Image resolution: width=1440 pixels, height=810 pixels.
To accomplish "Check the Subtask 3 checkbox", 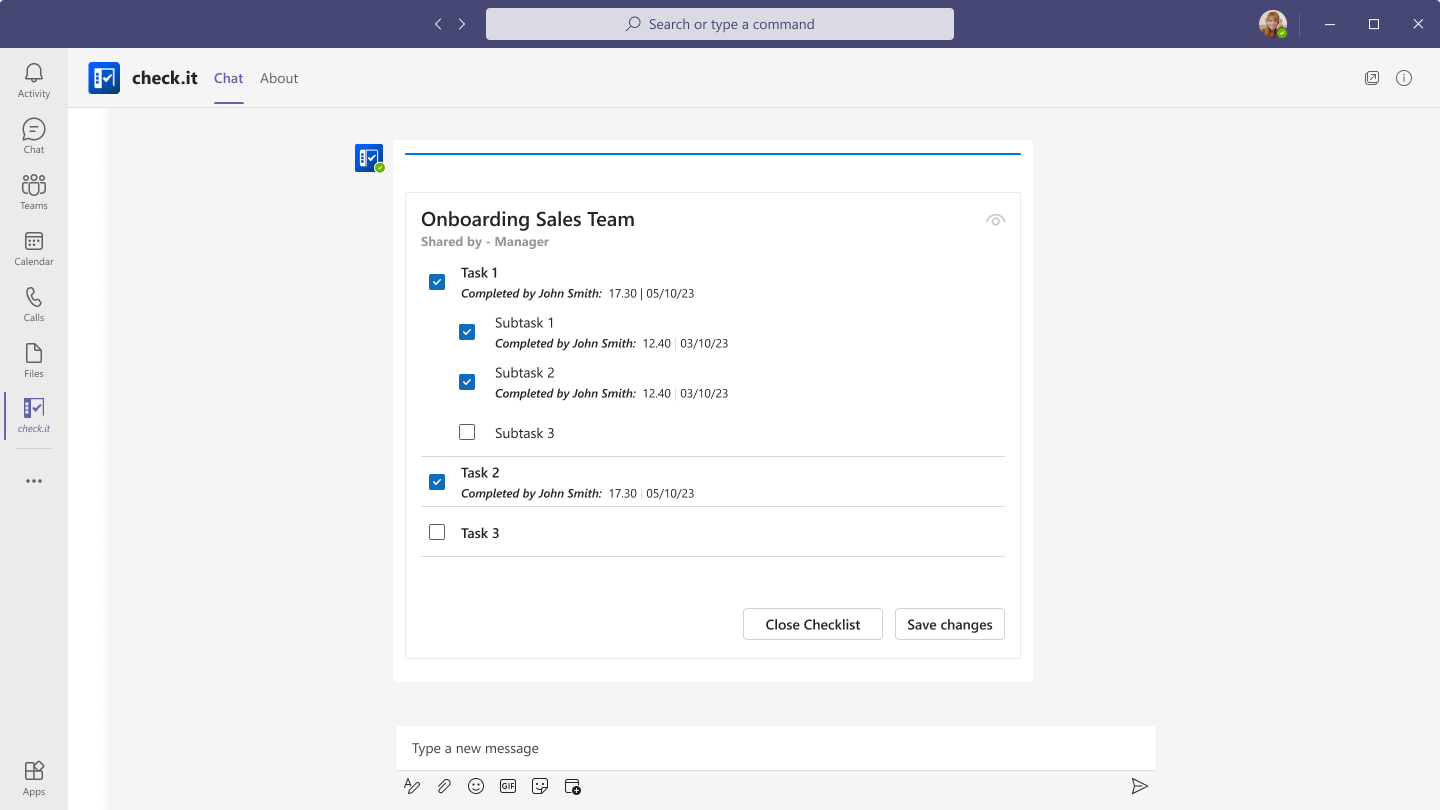I will point(467,431).
